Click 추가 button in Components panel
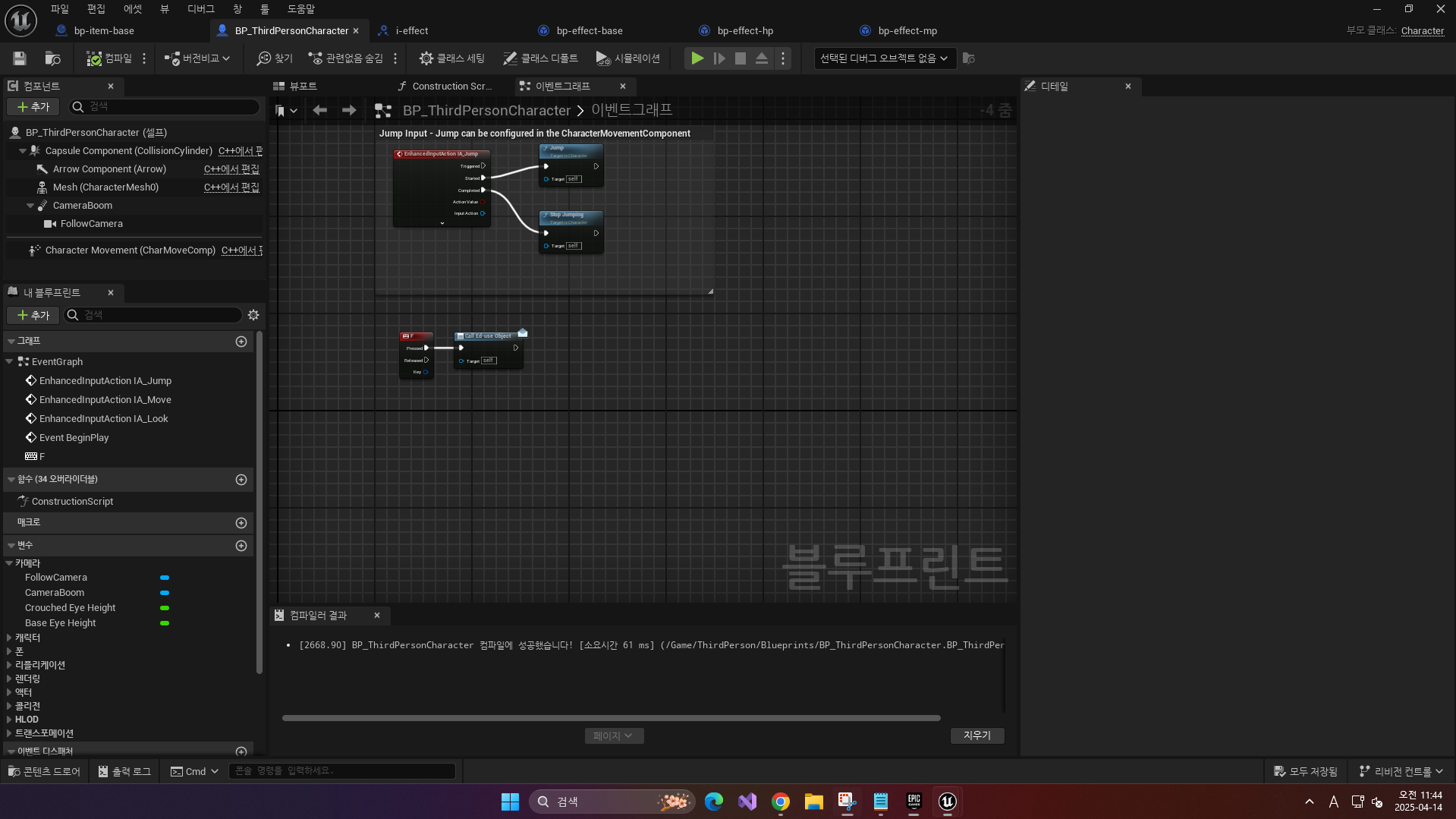The width and height of the screenshot is (1456, 819). [33, 107]
